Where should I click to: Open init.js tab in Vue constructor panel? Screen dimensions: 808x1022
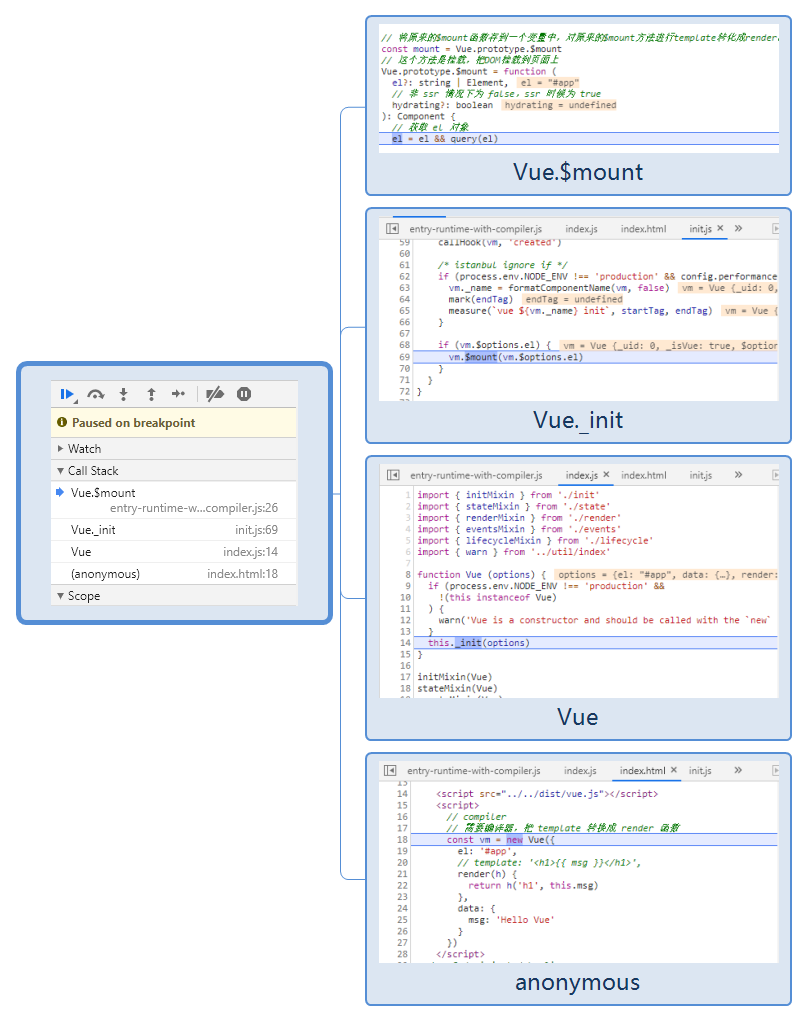700,475
